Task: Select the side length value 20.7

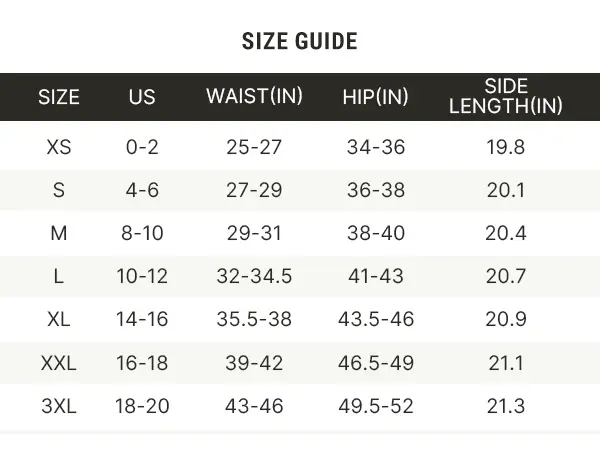Action: click(x=505, y=277)
